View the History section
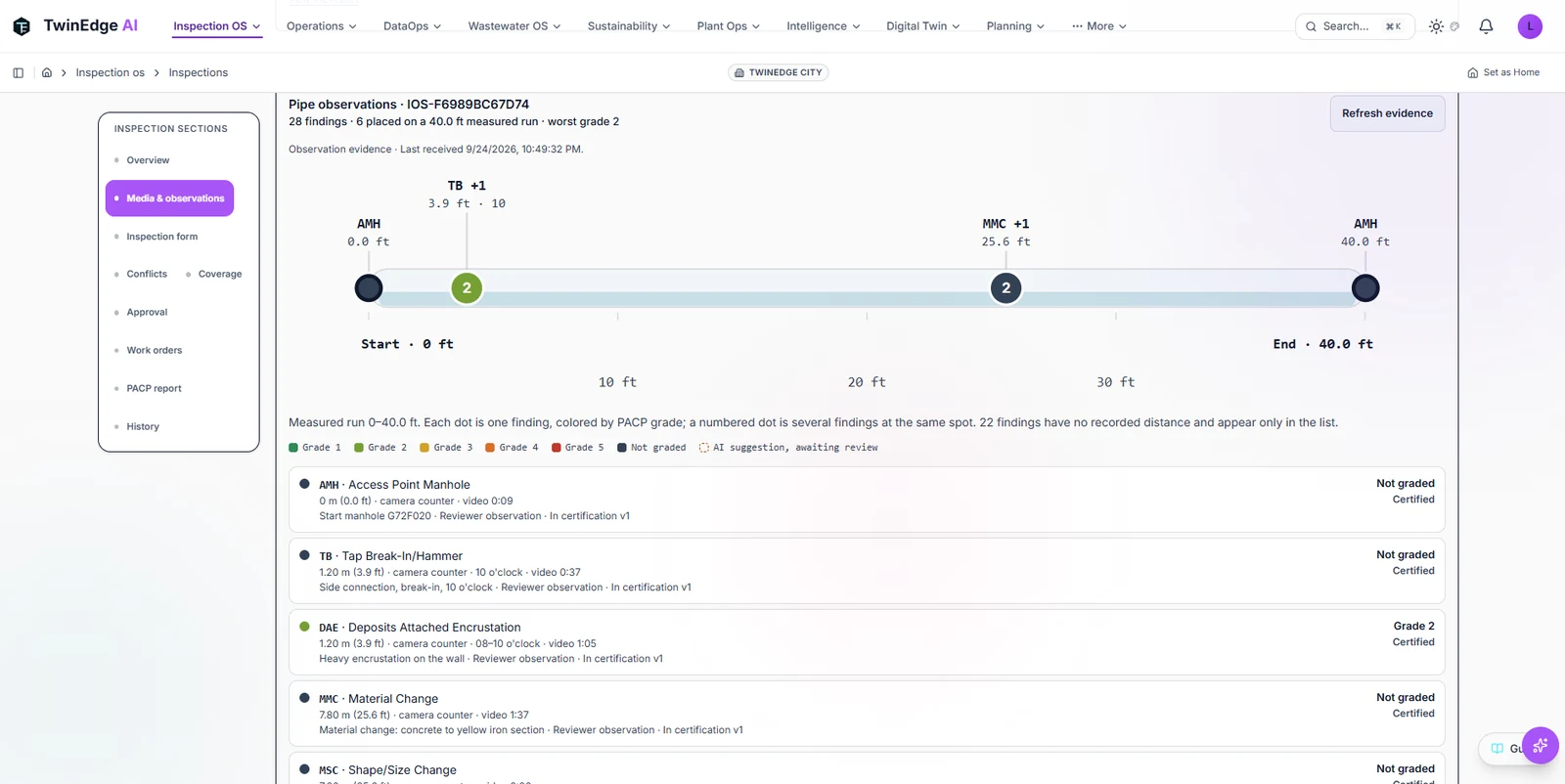The height and width of the screenshot is (784, 1565). [x=143, y=426]
